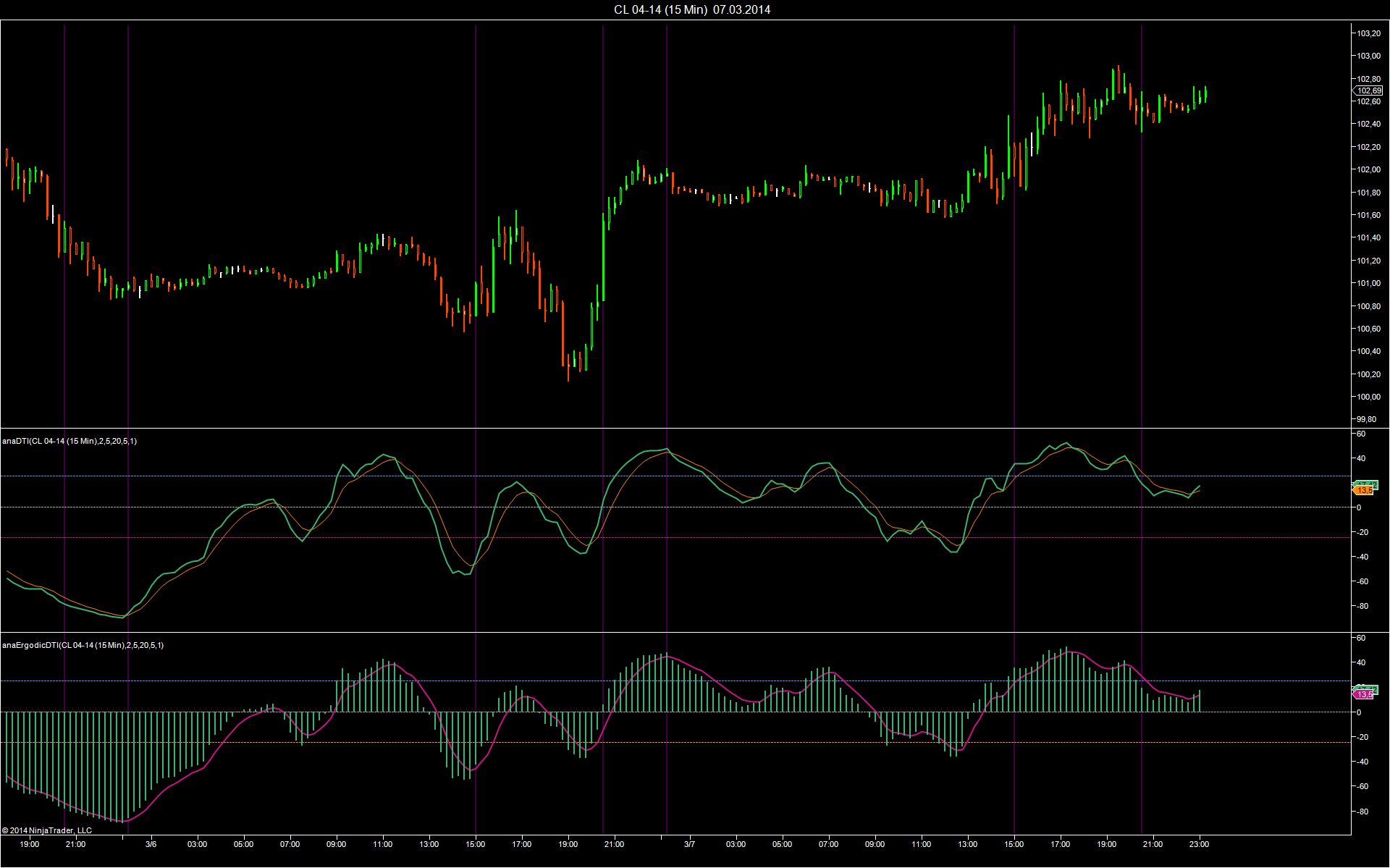
Task: Click the 60 label on ErgodicDTI scale
Action: point(1361,638)
